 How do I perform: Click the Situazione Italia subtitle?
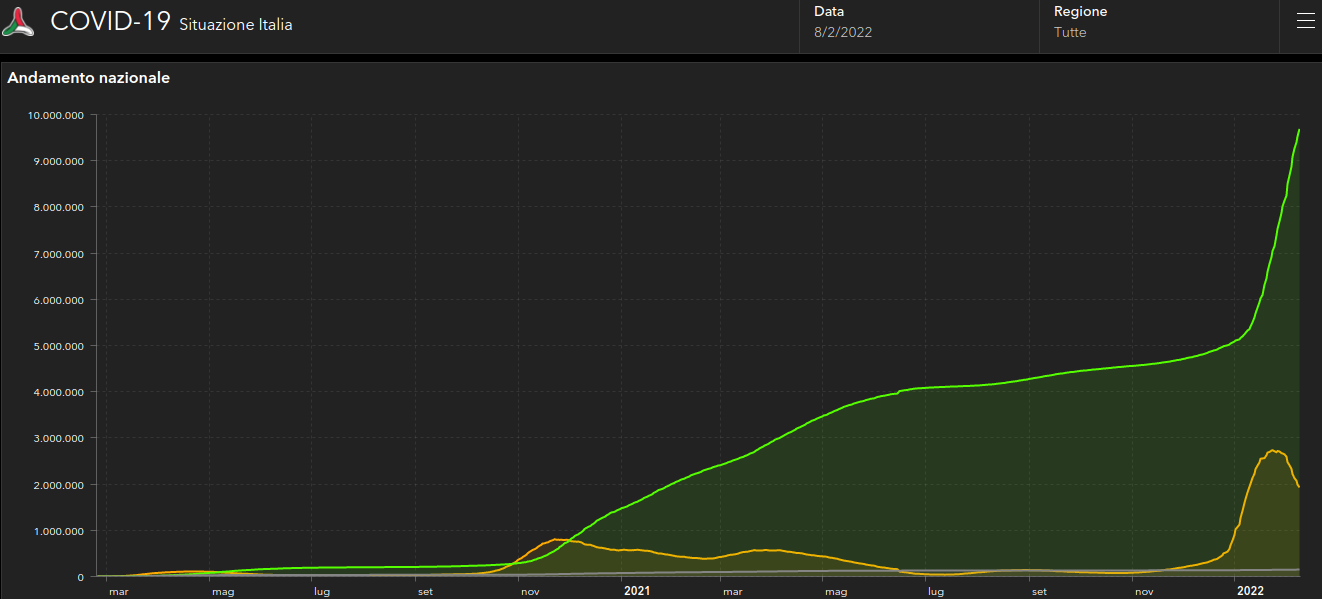click(236, 25)
